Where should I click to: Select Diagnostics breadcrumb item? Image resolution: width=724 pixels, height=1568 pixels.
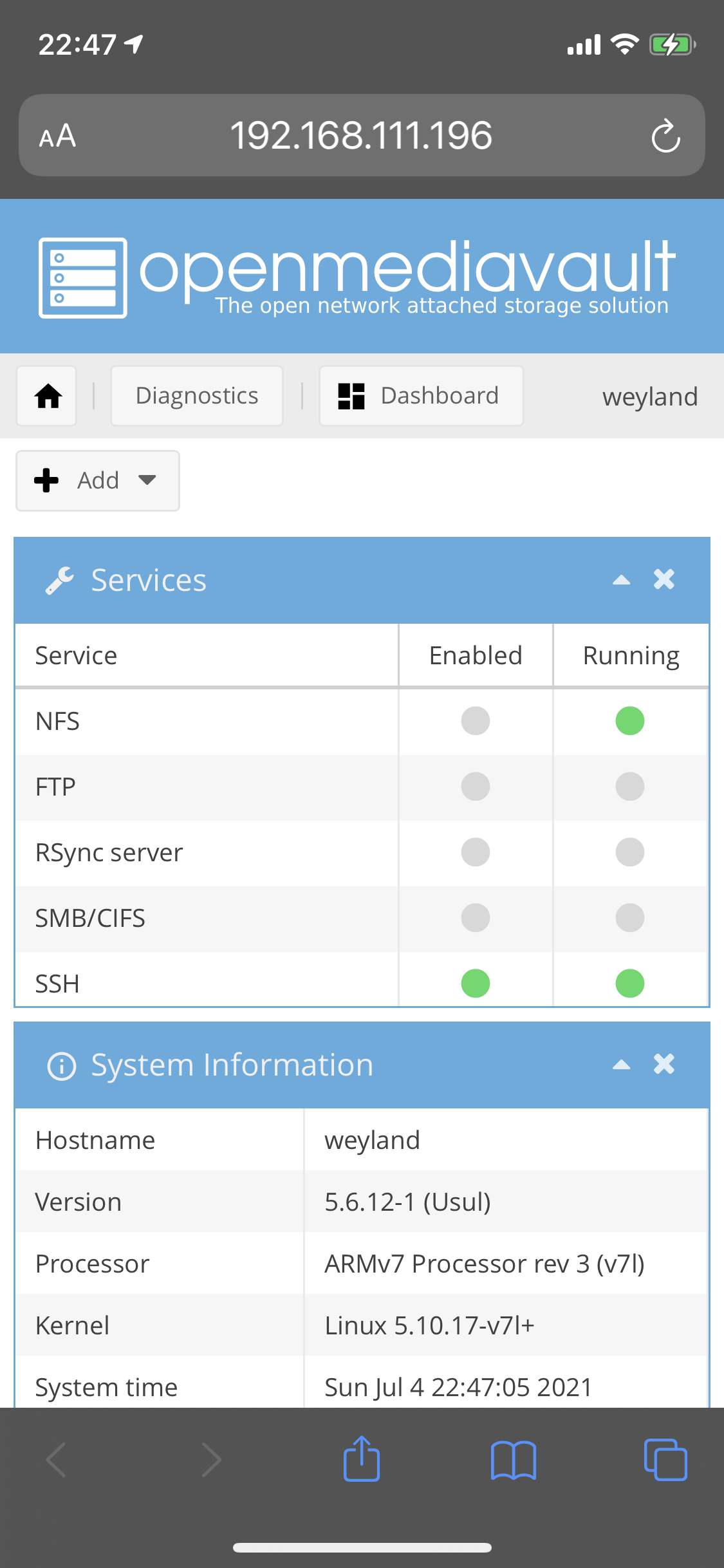pyautogui.click(x=197, y=396)
